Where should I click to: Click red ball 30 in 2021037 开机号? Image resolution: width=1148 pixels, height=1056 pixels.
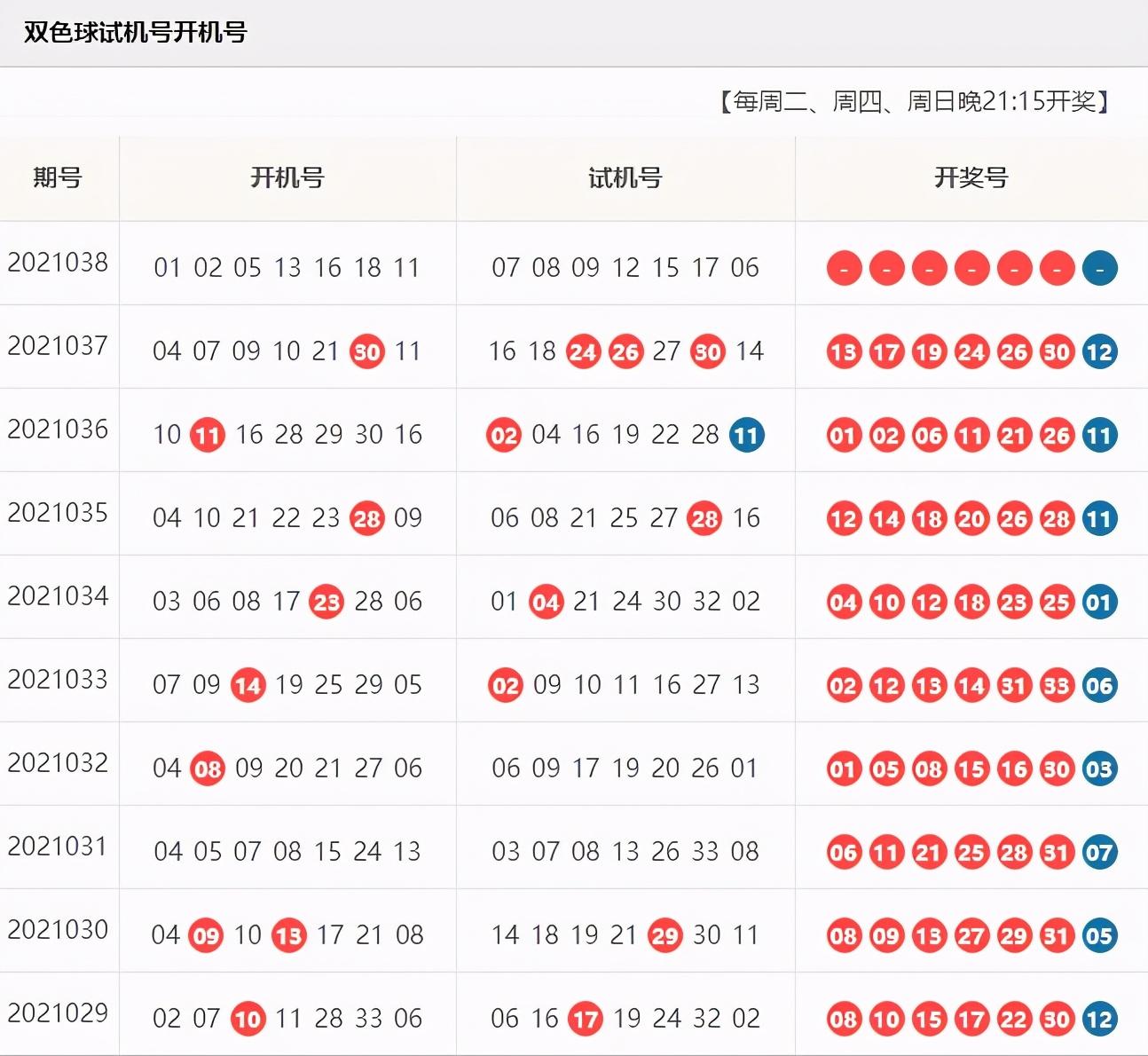(367, 352)
